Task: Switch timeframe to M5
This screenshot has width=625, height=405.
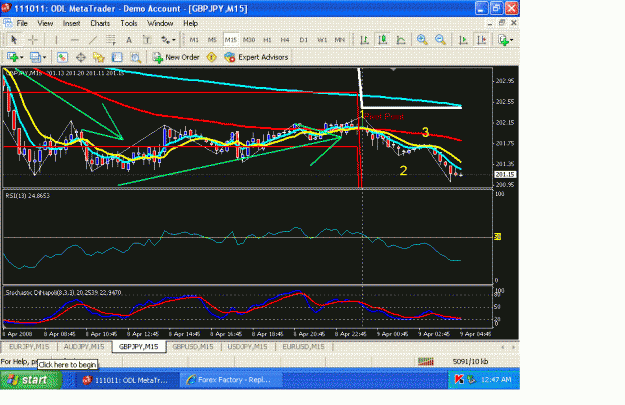Action: pyautogui.click(x=212, y=40)
